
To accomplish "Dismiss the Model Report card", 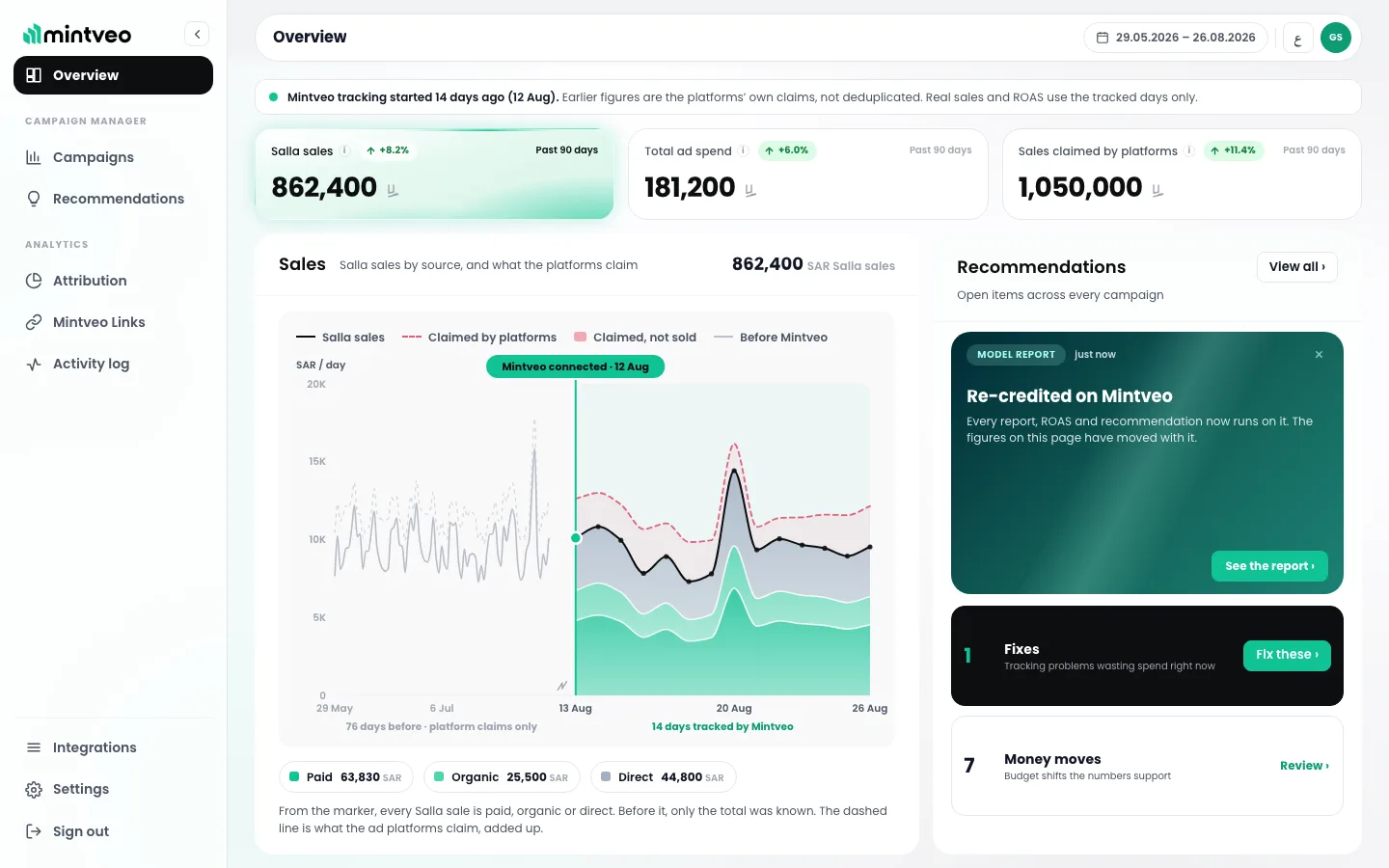I will click(1319, 355).
